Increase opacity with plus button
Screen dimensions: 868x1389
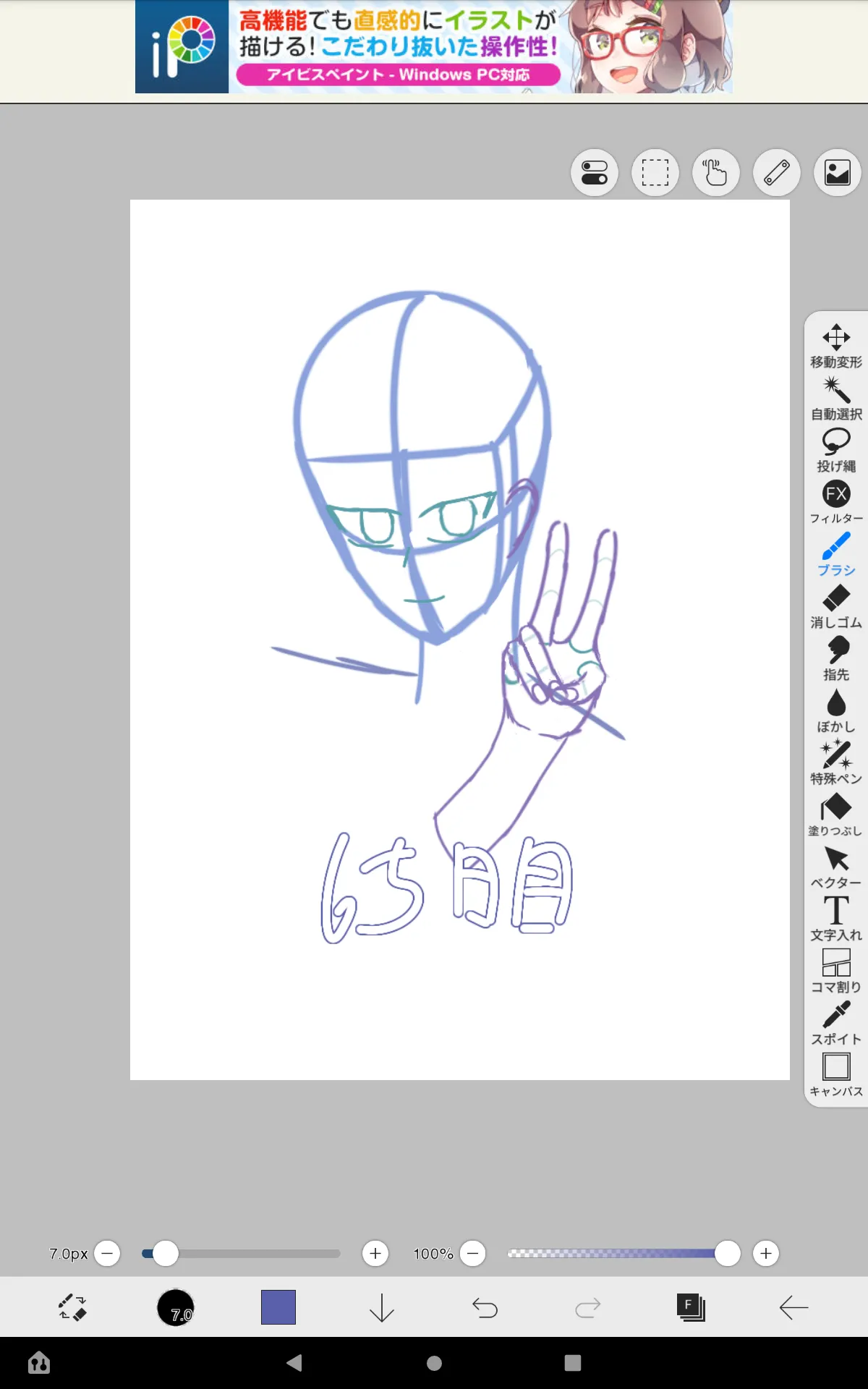pyautogui.click(x=766, y=1253)
